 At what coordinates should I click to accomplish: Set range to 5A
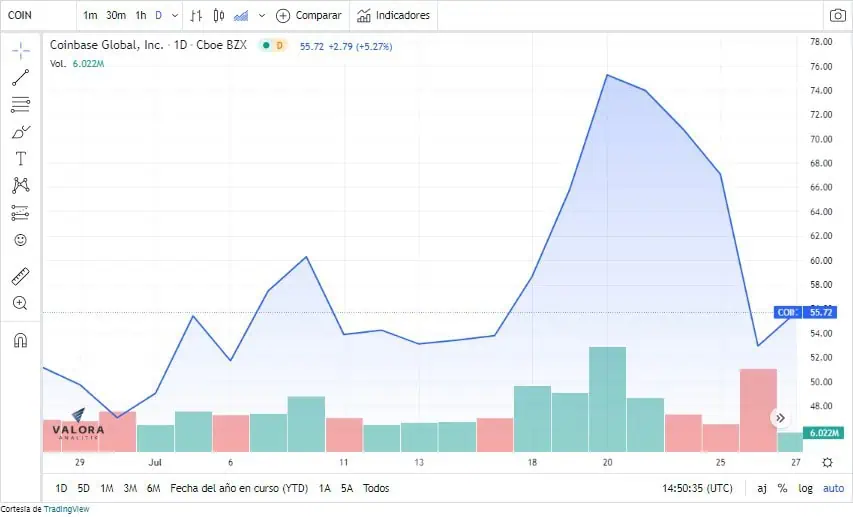347,488
